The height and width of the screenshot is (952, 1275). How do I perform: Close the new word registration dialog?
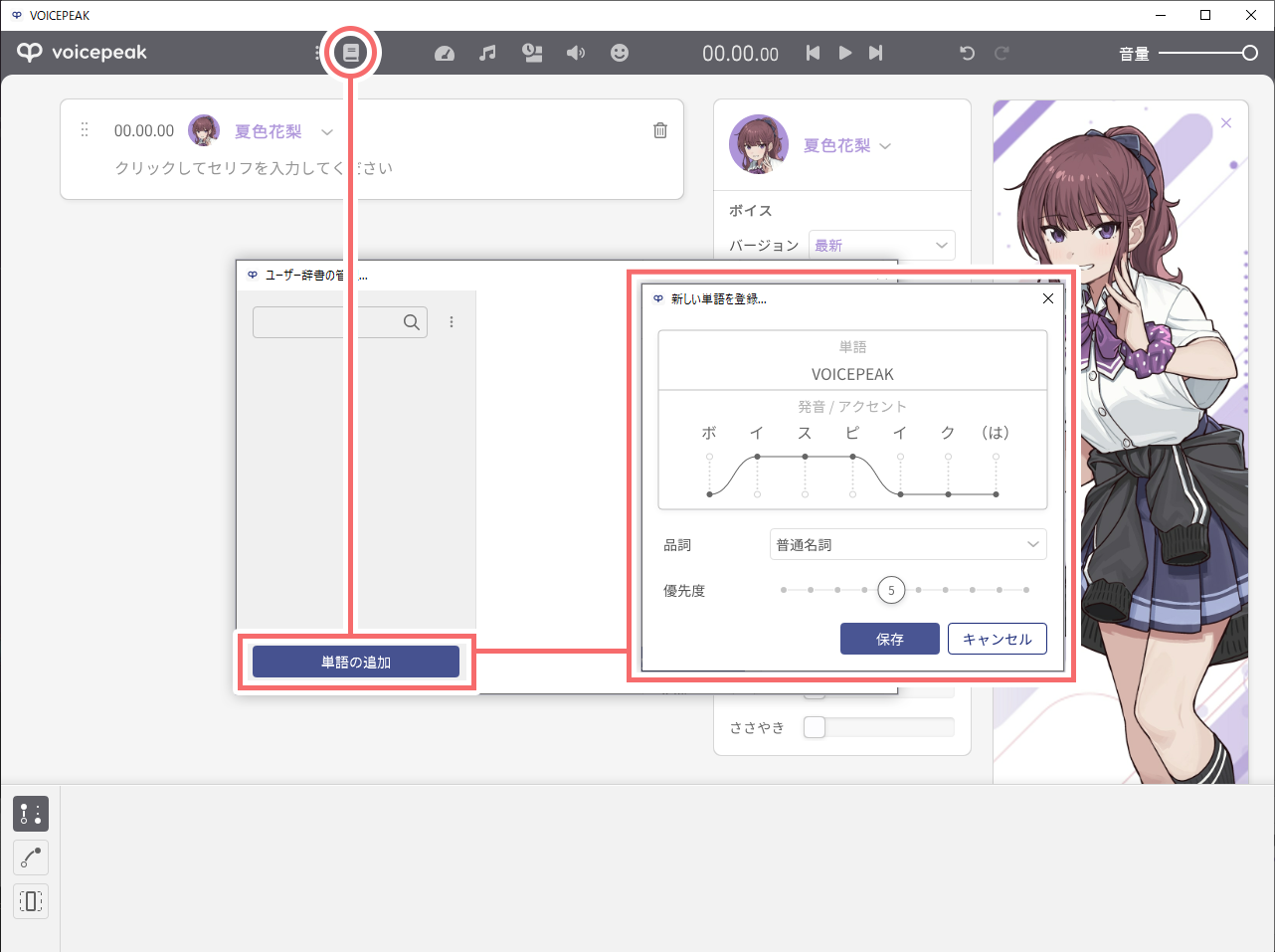coord(1047,298)
